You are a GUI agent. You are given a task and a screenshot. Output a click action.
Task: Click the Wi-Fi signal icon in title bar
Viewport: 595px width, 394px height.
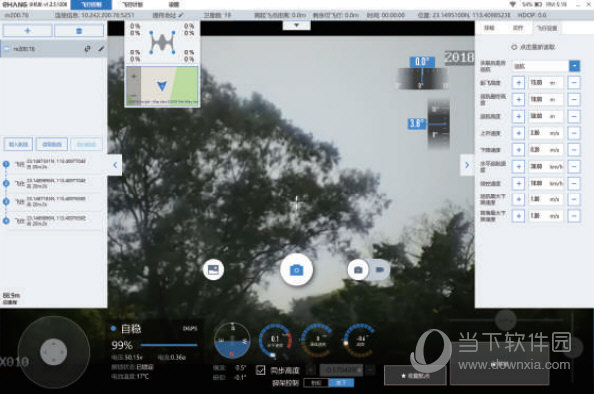tap(513, 4)
